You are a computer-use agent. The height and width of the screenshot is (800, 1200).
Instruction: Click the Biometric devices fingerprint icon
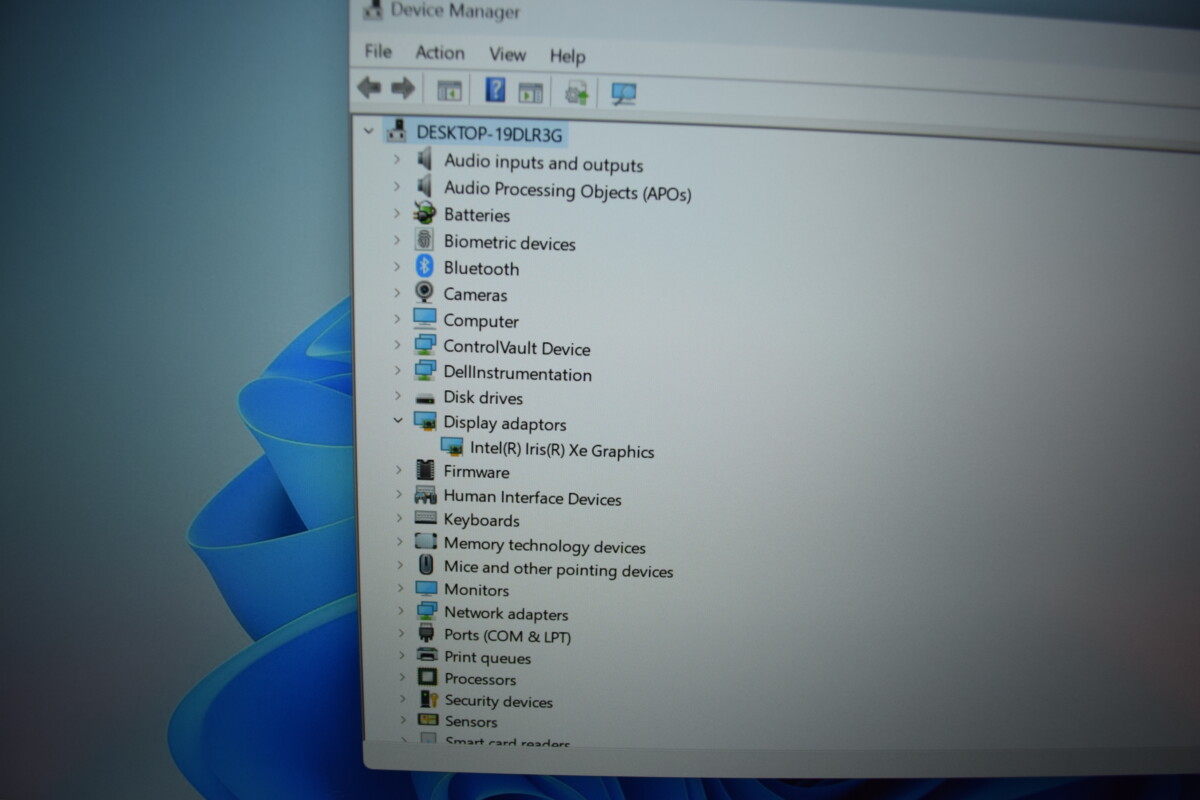[424, 240]
